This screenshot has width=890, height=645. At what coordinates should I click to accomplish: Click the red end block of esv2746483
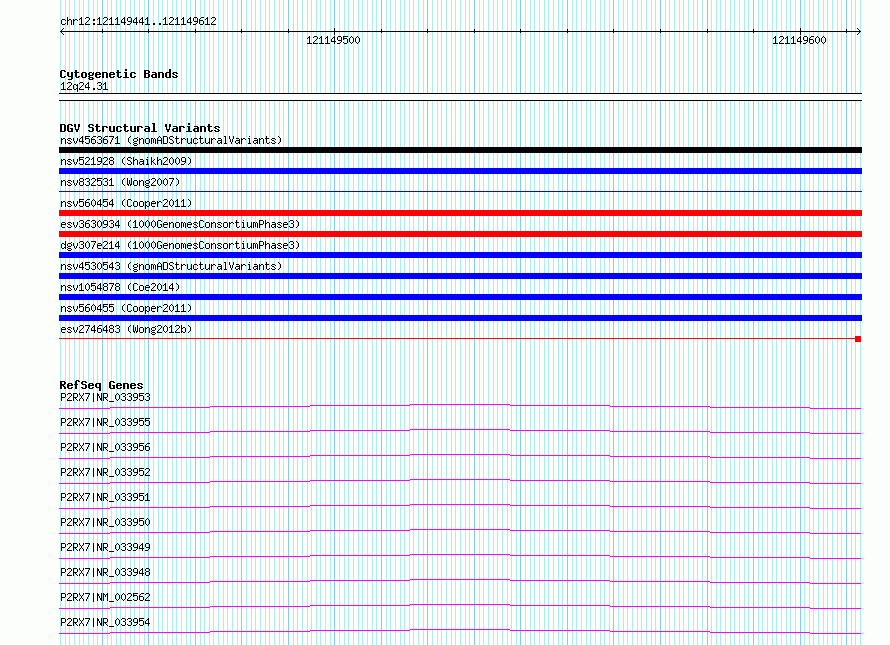(x=858, y=339)
